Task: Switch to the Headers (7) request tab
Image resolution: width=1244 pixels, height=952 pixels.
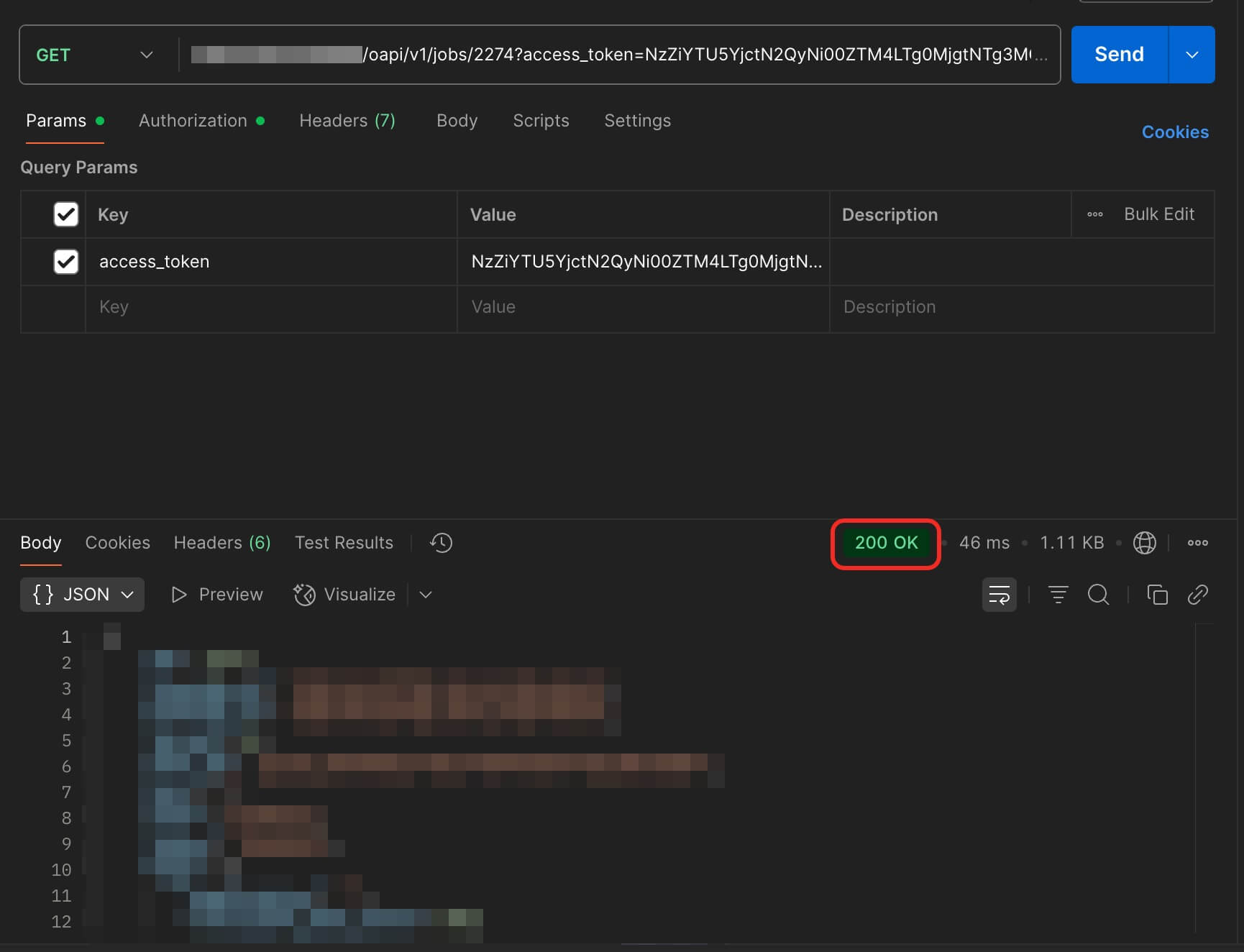Action: tap(347, 121)
